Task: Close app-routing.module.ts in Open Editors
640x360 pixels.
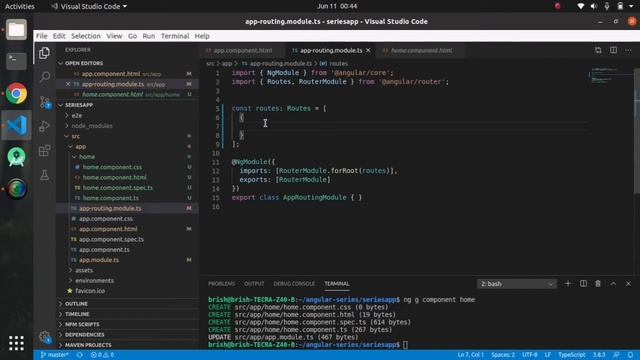Action: (68, 84)
